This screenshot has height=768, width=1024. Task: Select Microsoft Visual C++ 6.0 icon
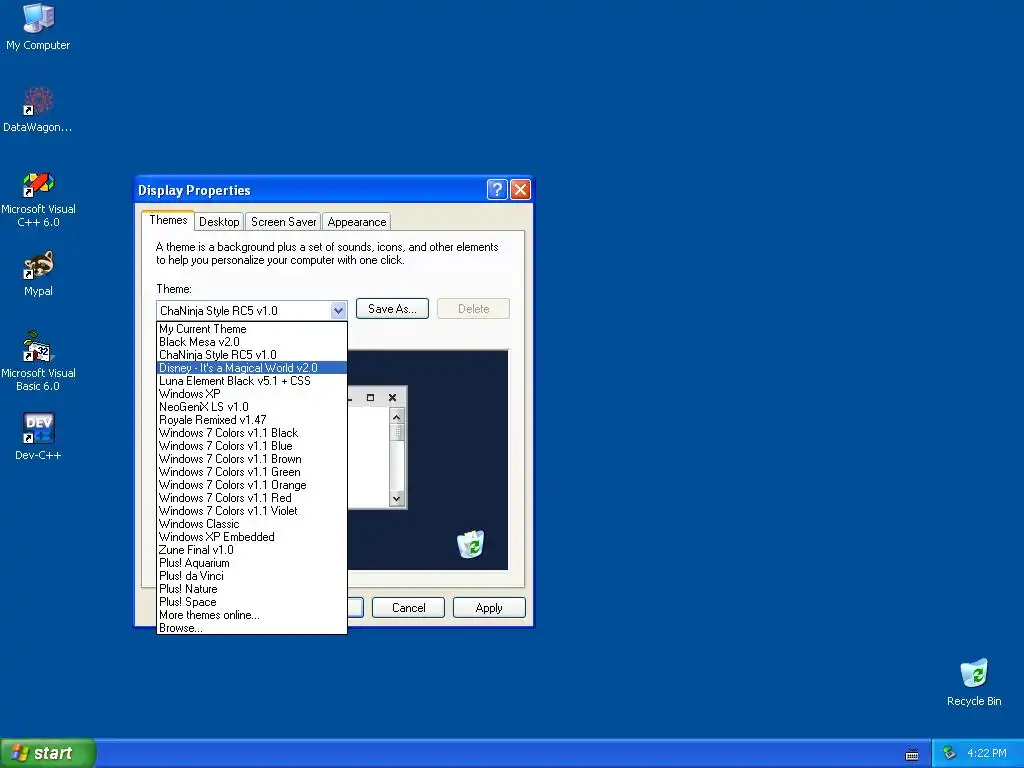click(x=38, y=199)
